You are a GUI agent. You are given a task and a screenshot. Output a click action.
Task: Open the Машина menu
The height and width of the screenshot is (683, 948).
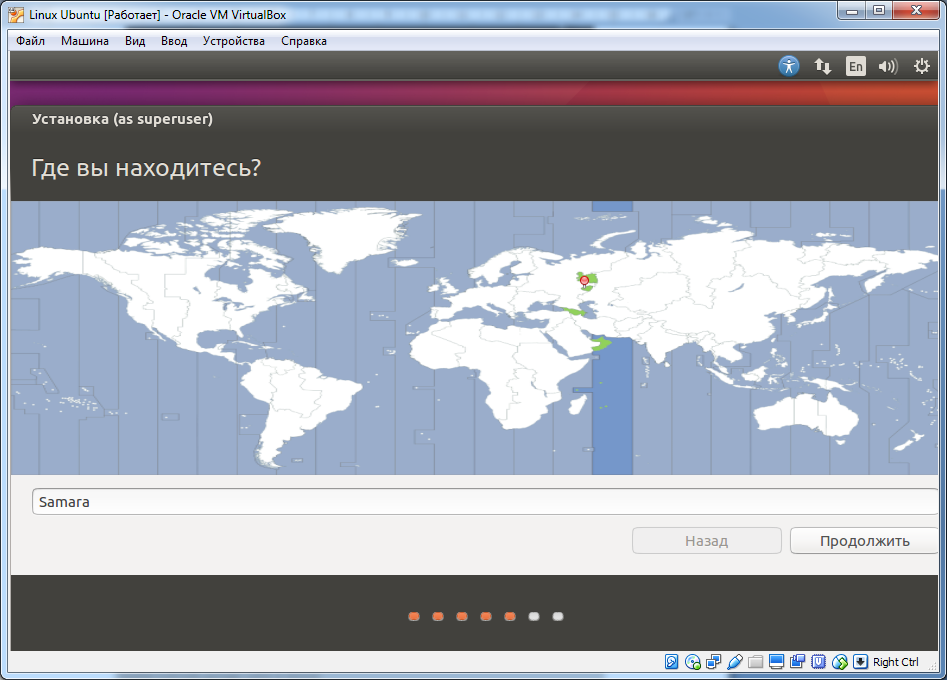coord(85,40)
